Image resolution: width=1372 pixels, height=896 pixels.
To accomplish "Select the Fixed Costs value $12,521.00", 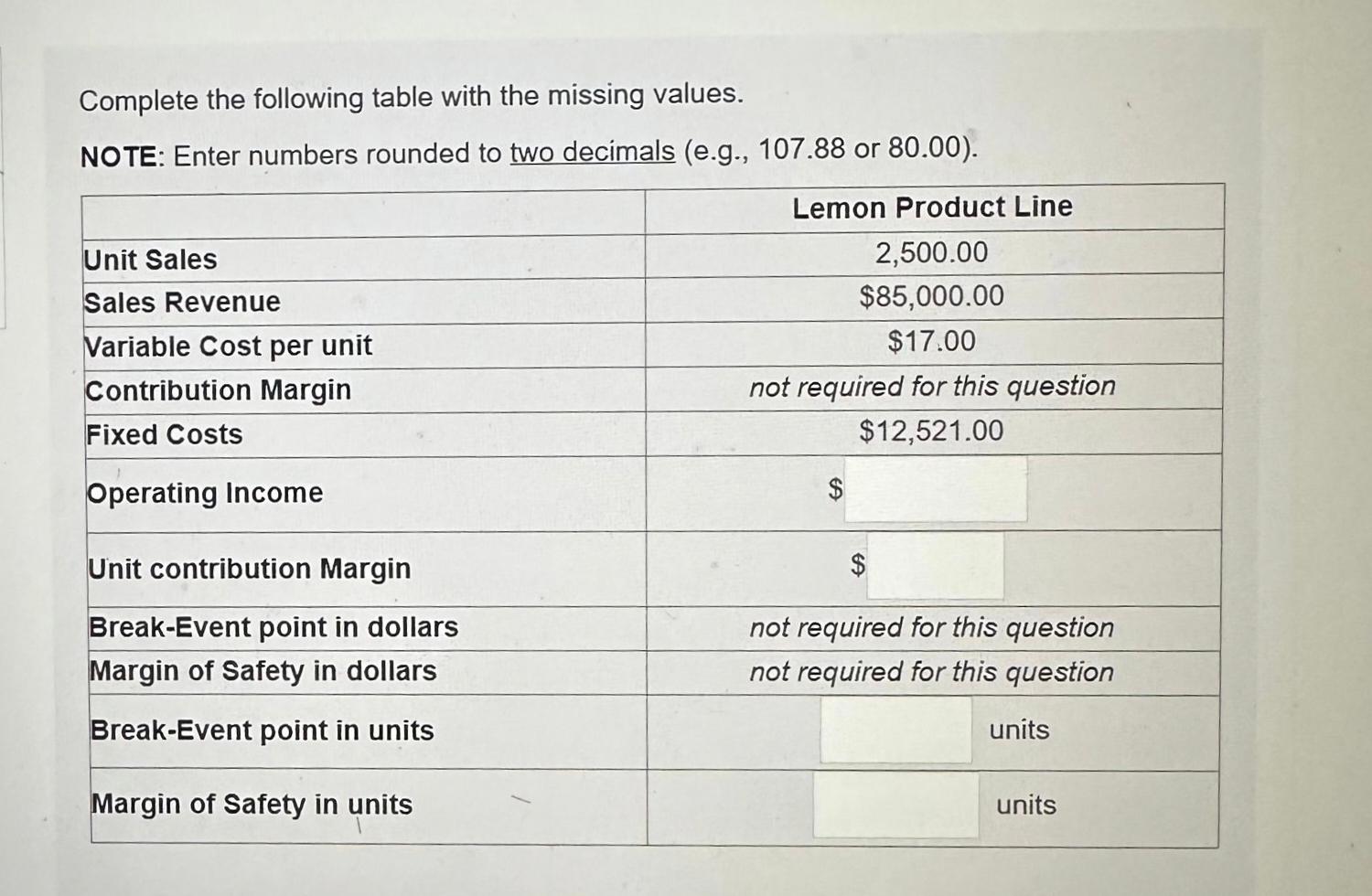I will (931, 431).
